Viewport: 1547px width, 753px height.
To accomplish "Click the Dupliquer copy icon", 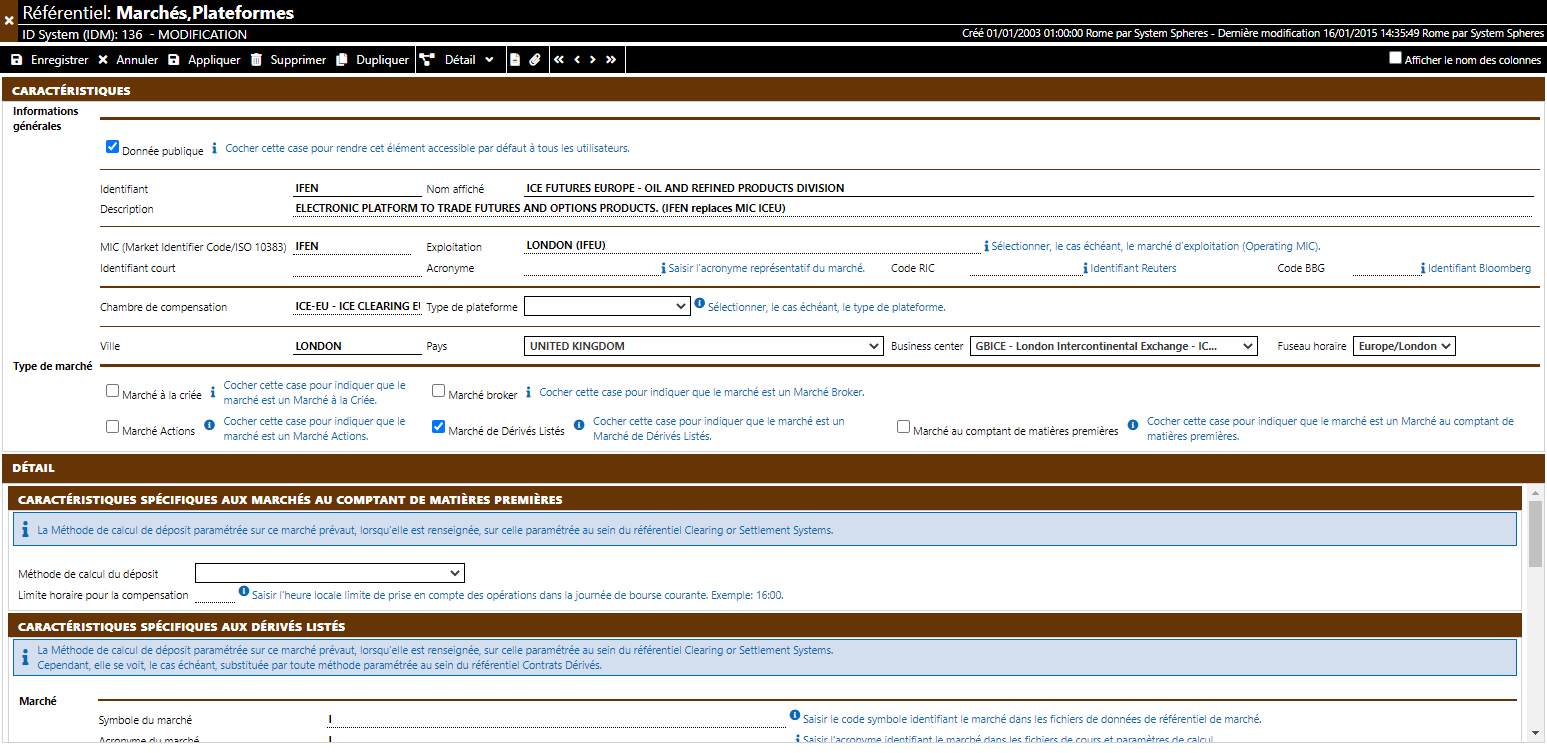I will tap(342, 60).
